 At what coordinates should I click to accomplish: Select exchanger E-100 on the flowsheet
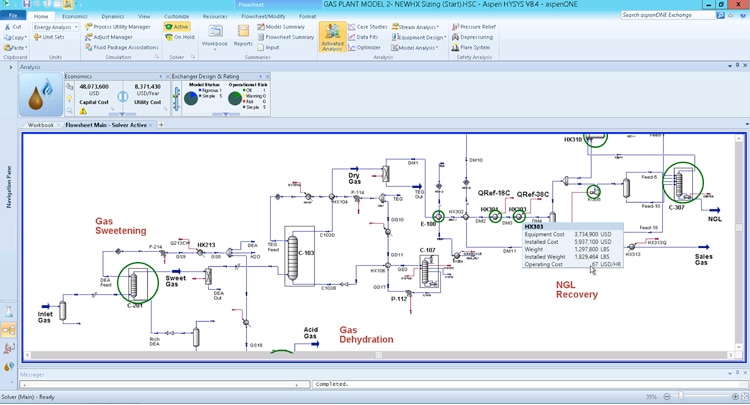click(x=438, y=217)
